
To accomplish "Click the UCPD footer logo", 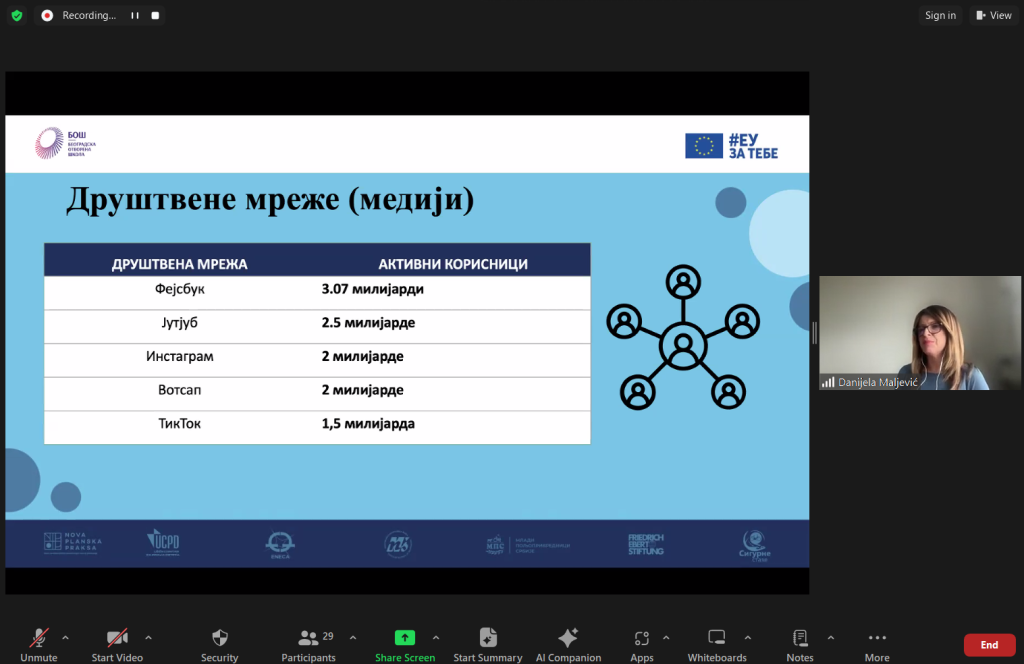I will pos(163,543).
